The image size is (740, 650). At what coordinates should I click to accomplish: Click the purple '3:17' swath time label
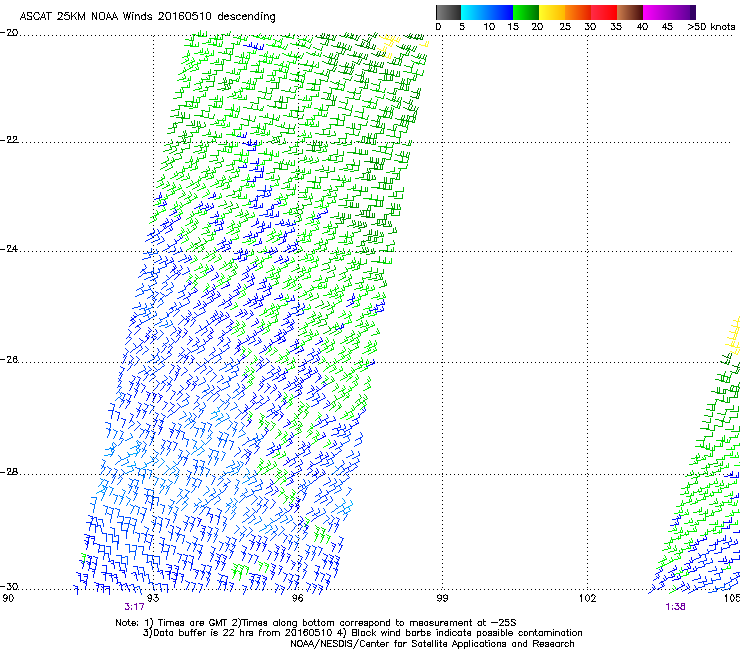point(135,607)
